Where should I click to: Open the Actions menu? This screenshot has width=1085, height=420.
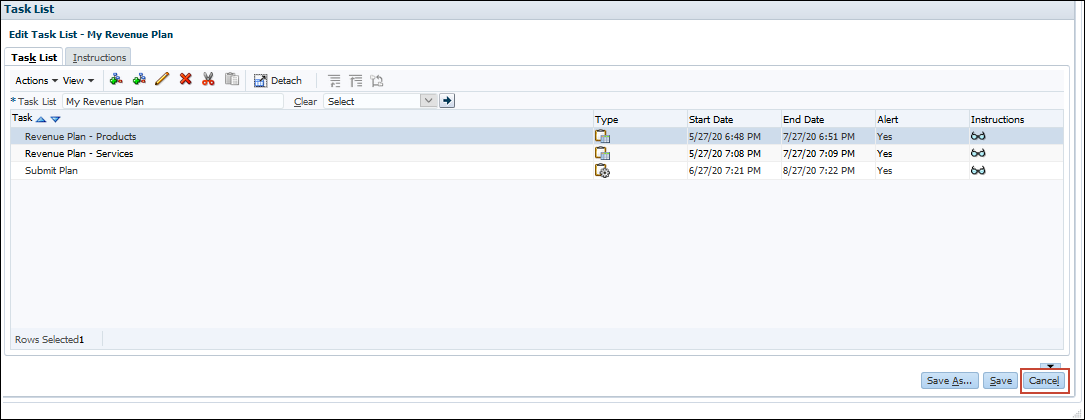[37, 81]
